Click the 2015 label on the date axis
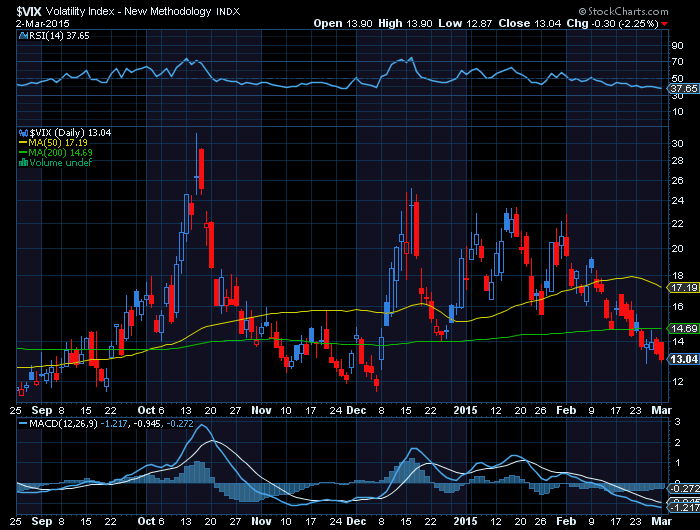The width and height of the screenshot is (700, 530). point(464,410)
